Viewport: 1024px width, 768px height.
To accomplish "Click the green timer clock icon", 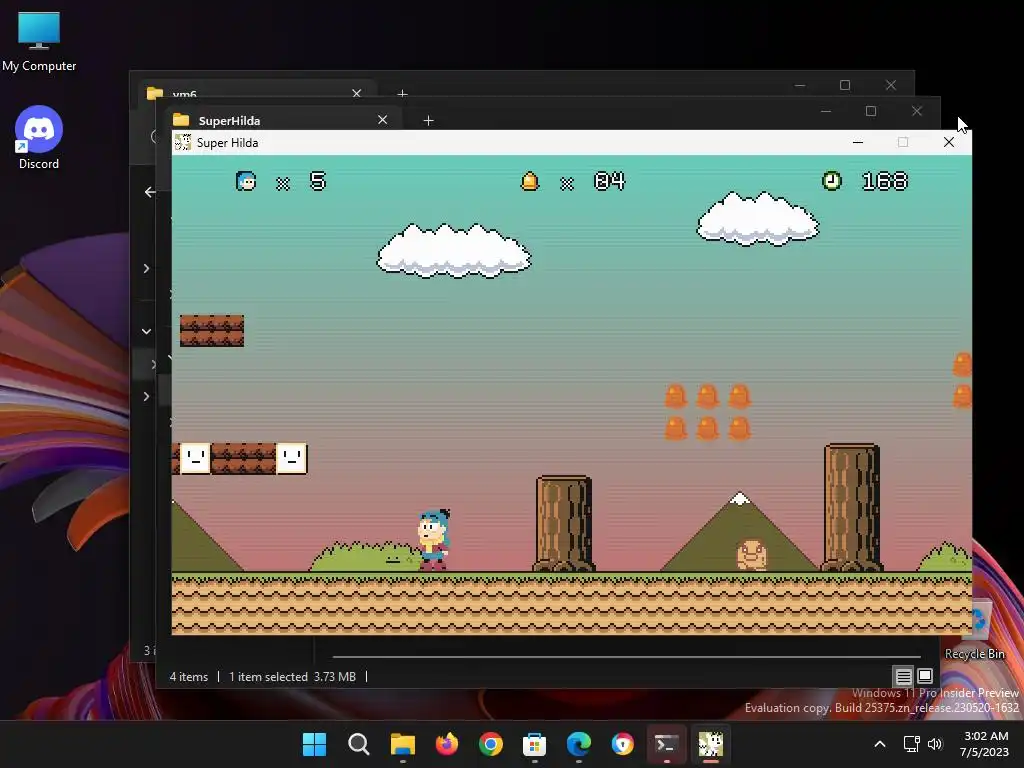I will [x=831, y=181].
